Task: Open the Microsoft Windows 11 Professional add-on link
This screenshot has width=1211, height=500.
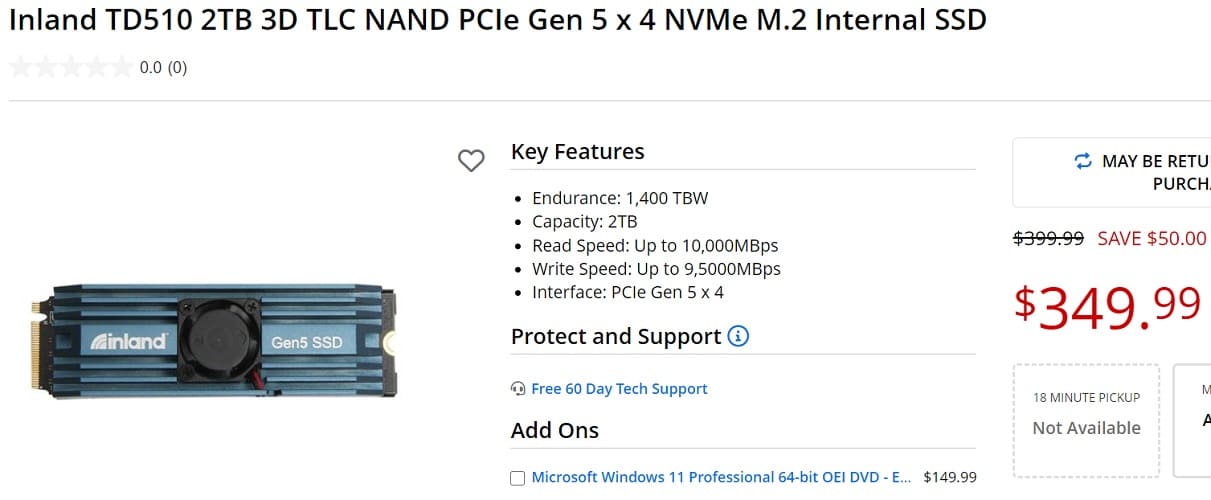Action: (x=721, y=477)
